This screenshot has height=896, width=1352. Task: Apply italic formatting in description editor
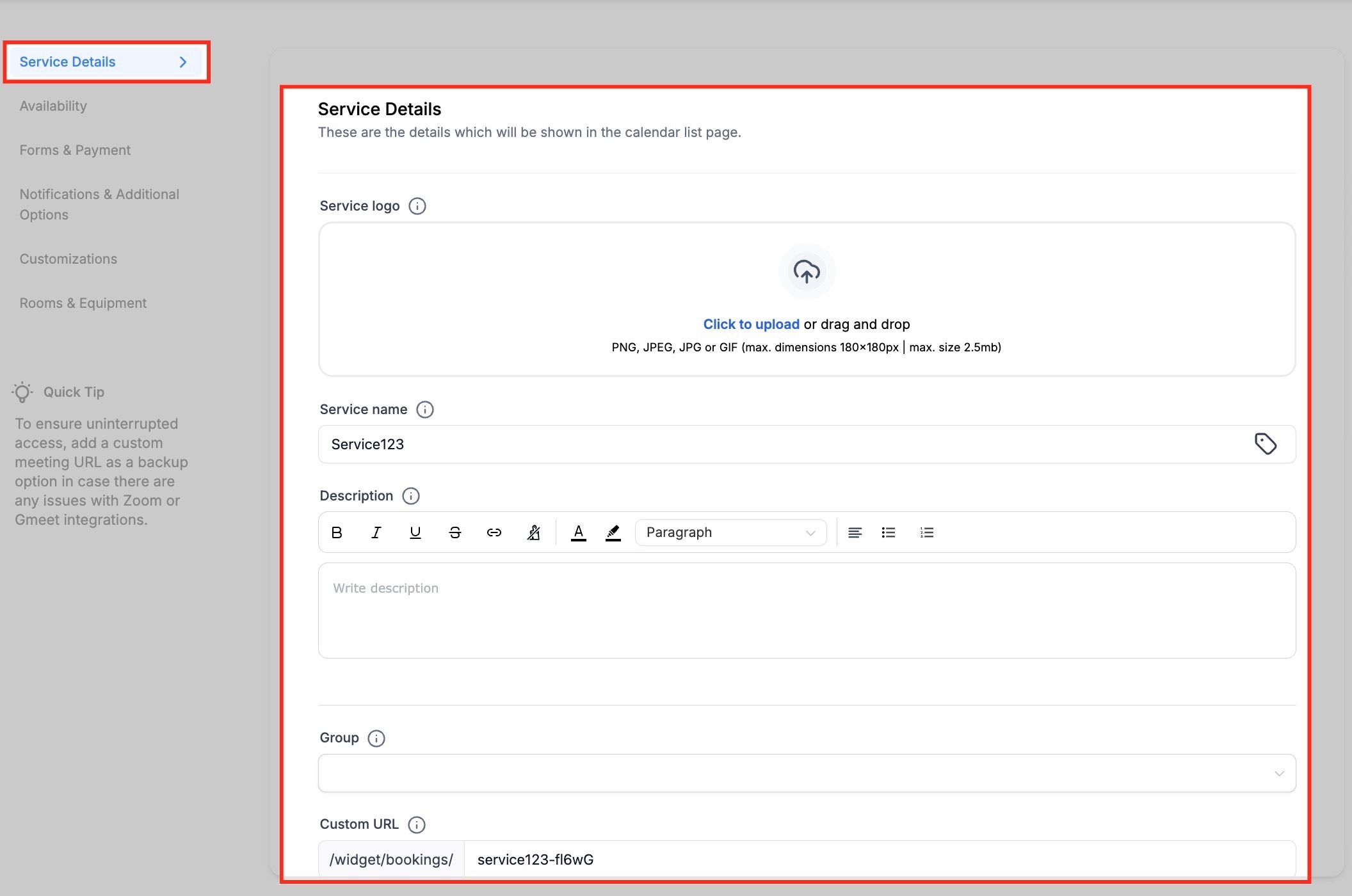(x=376, y=532)
